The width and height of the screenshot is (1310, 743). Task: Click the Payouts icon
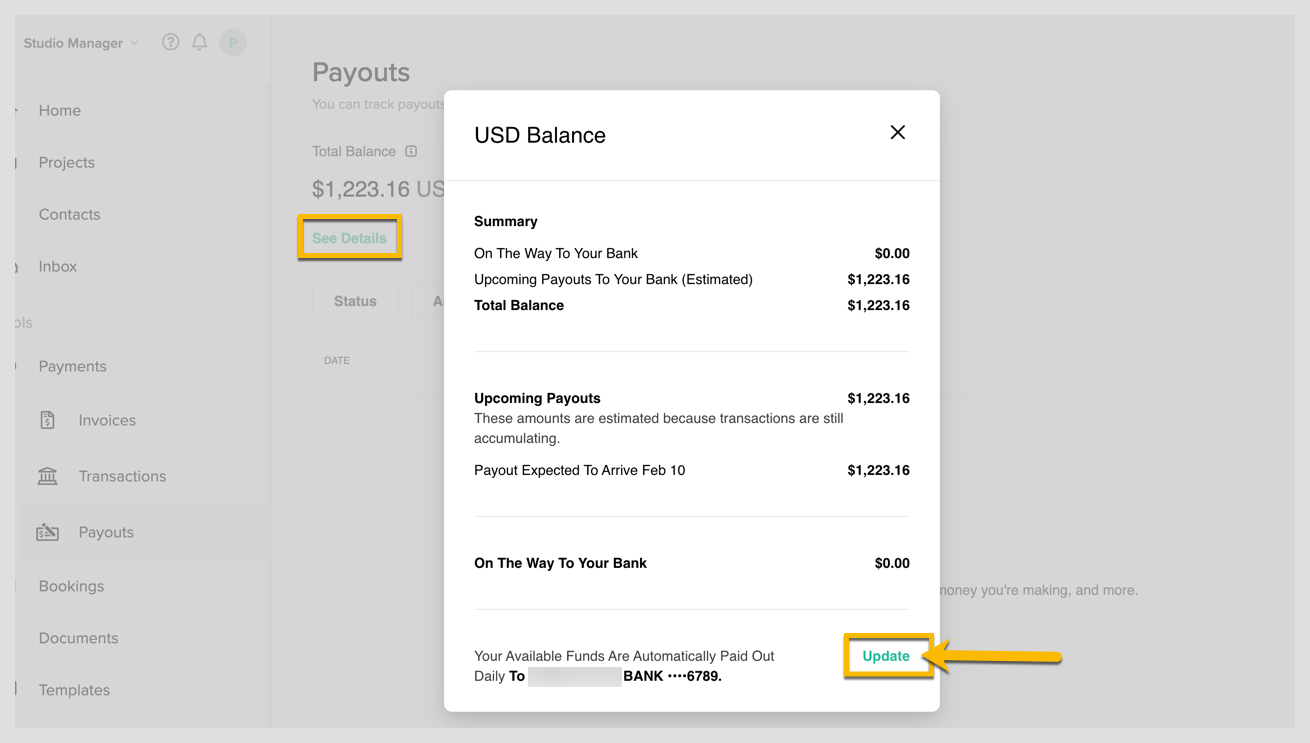tap(47, 532)
